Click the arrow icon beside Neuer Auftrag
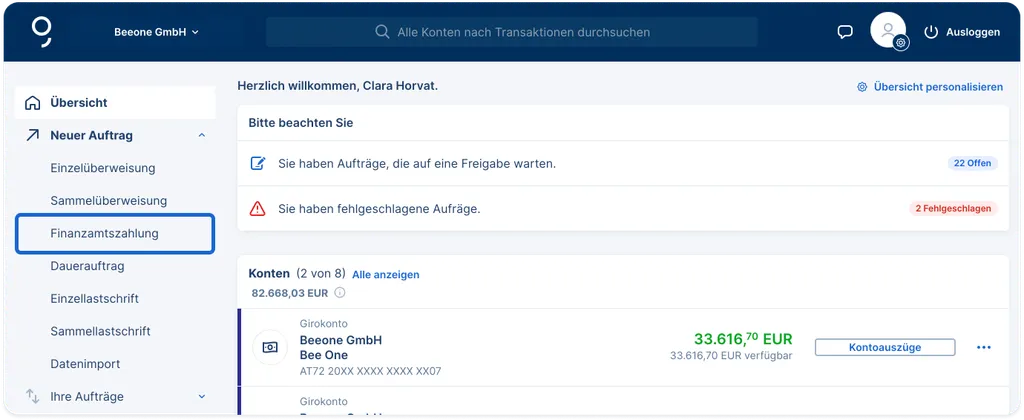Screen dimensions: 1024x420 [32, 135]
